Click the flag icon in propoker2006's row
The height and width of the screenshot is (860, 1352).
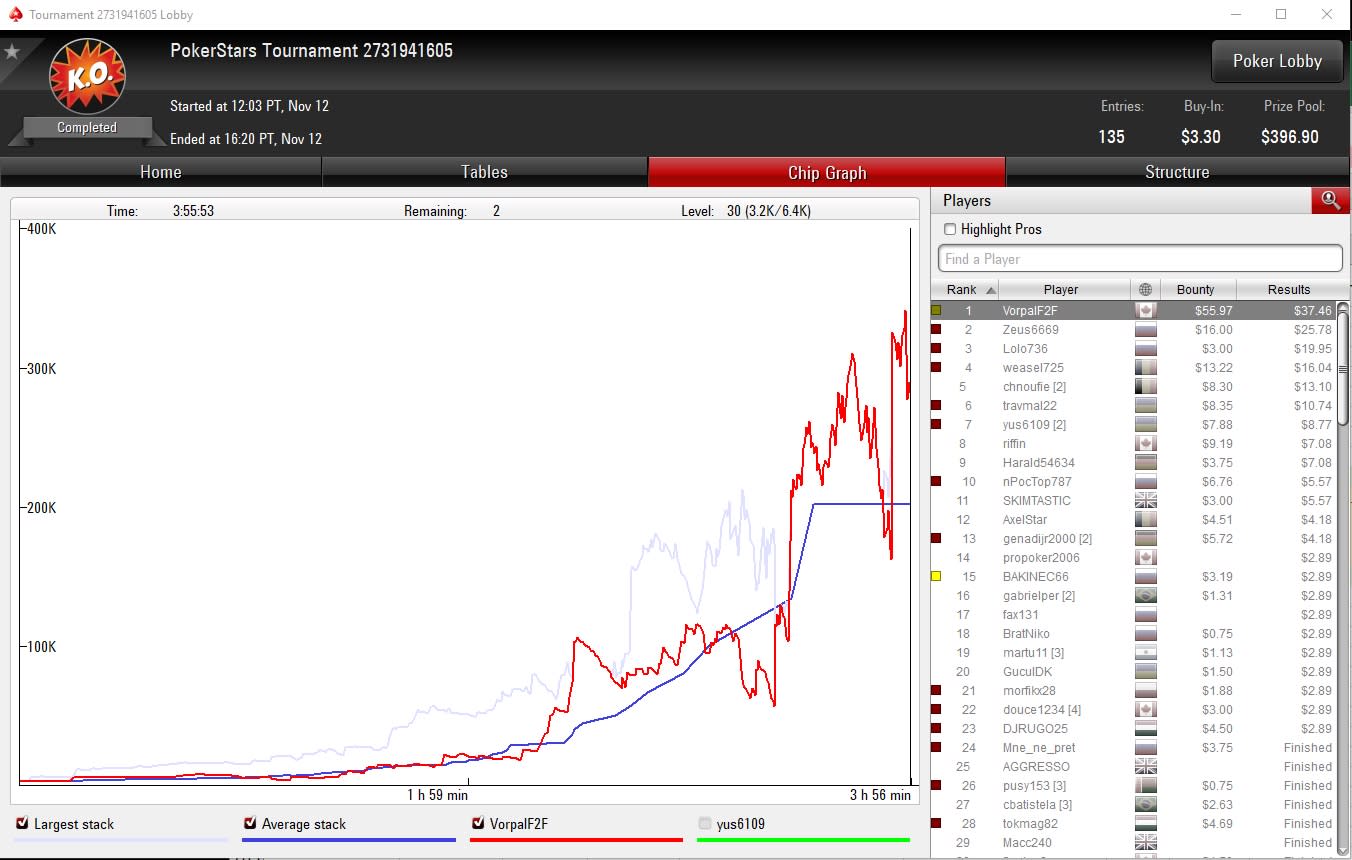coord(1146,558)
